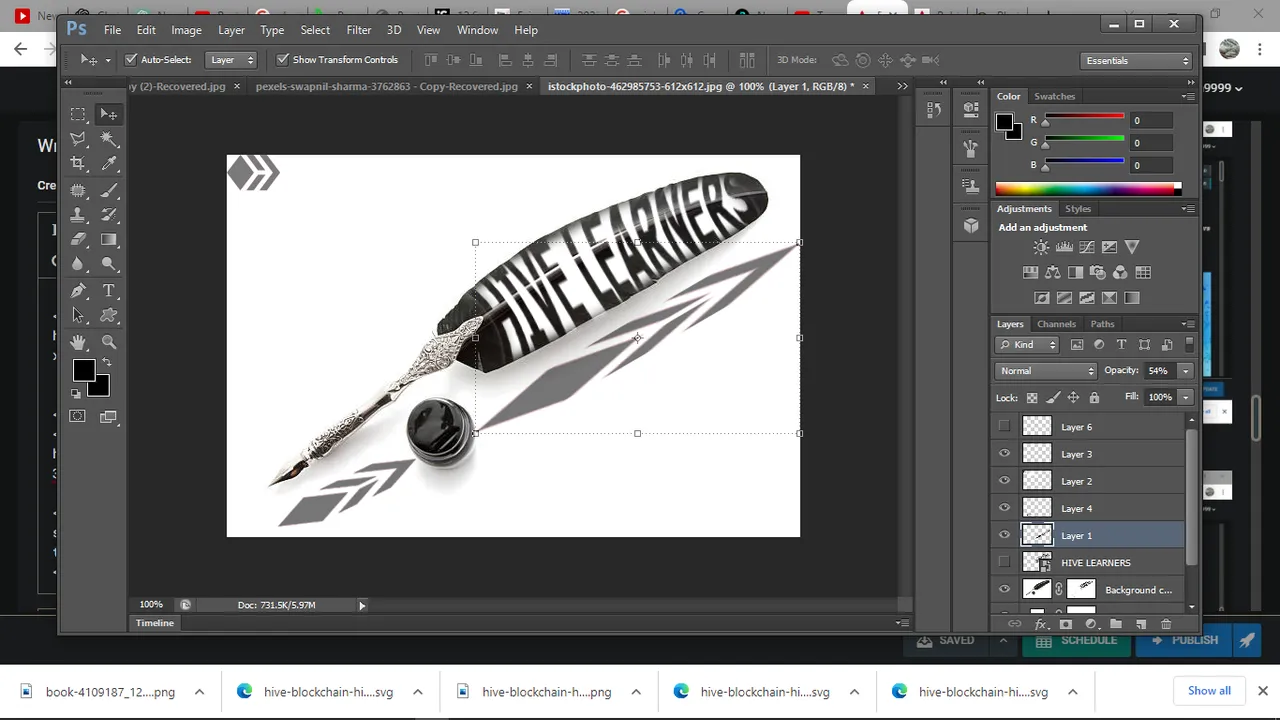
Task: Select the Eyedropper tool
Action: coord(109,164)
